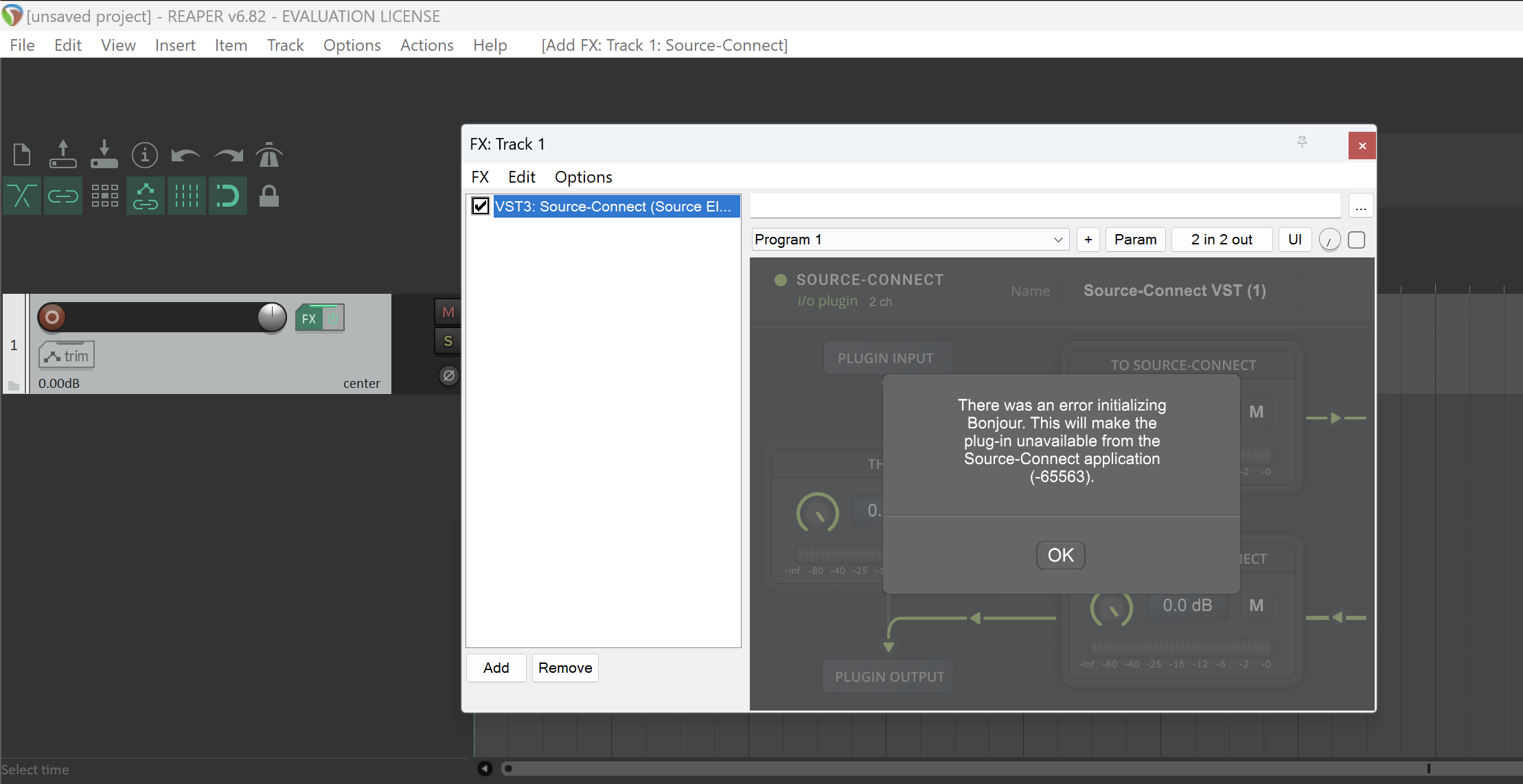Open the trim automation mode selector

click(x=67, y=356)
